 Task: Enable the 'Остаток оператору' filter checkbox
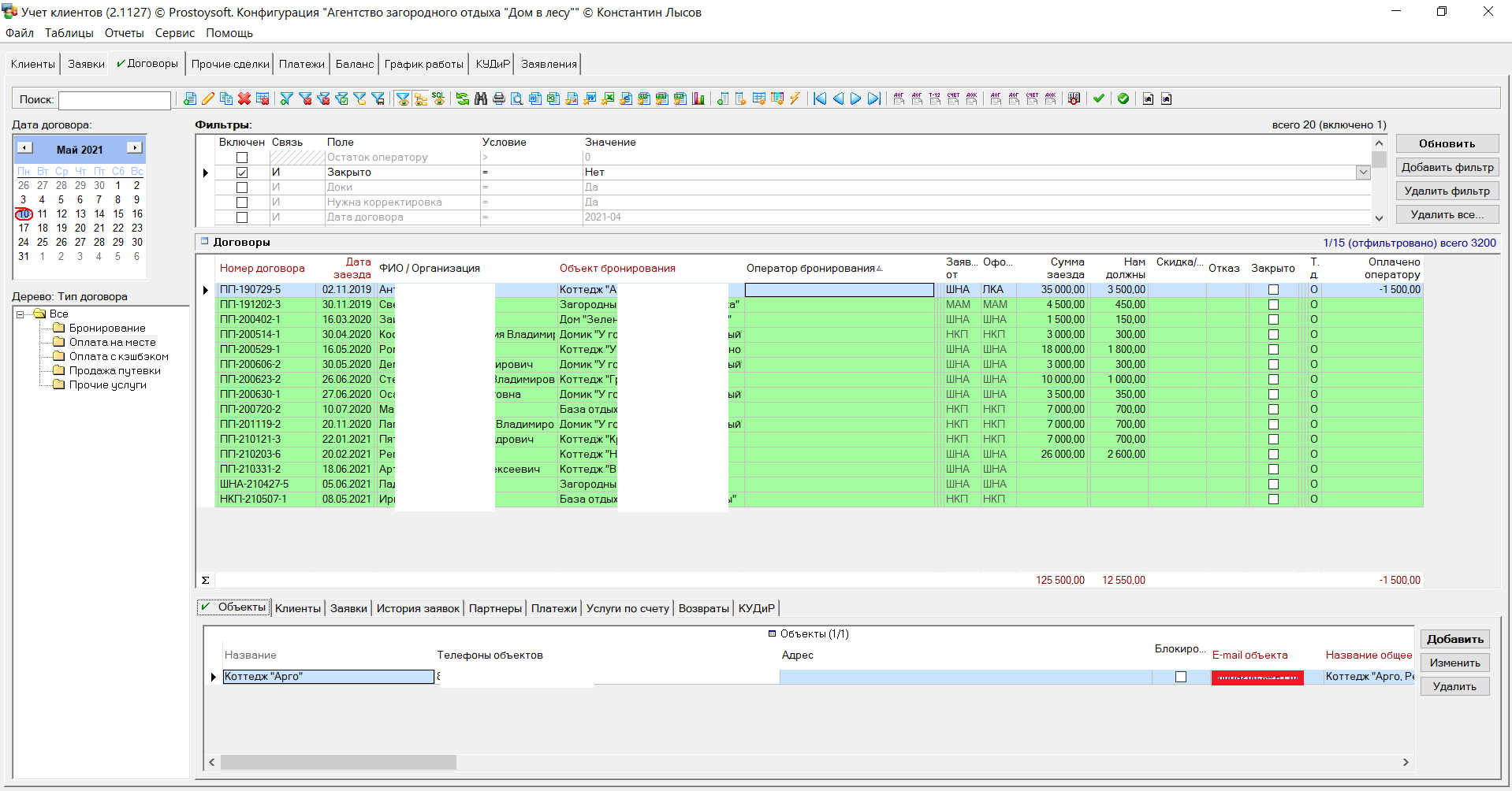click(x=242, y=158)
